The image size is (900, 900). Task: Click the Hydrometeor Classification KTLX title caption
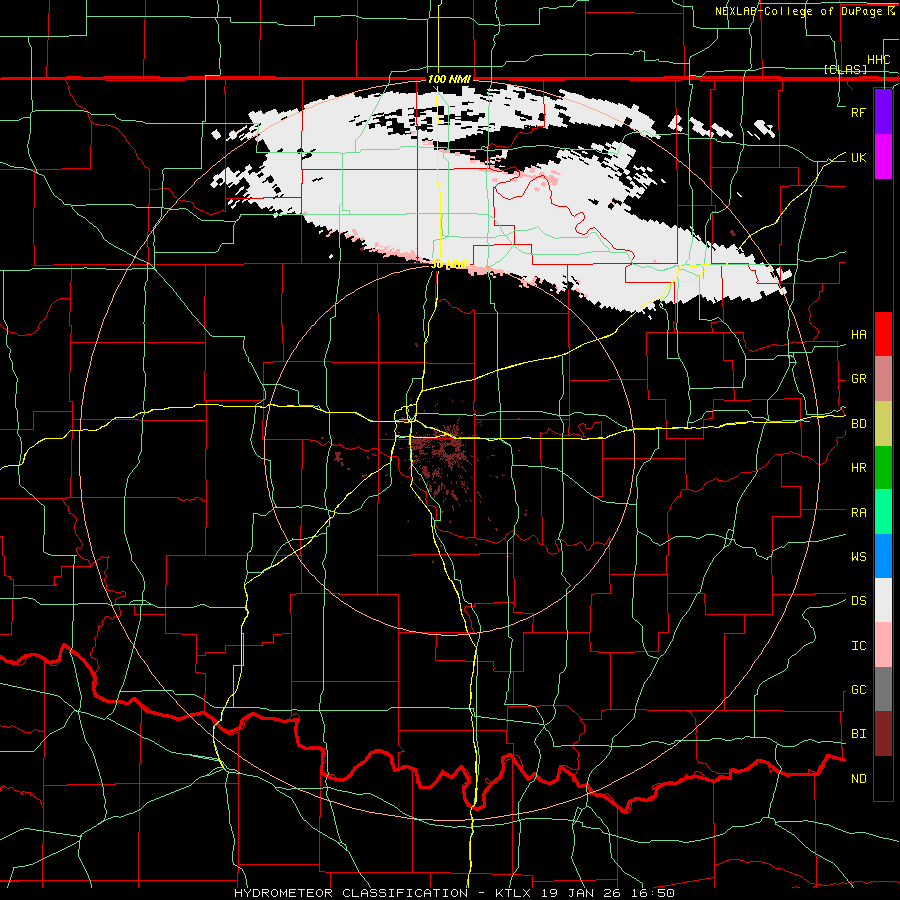454,893
